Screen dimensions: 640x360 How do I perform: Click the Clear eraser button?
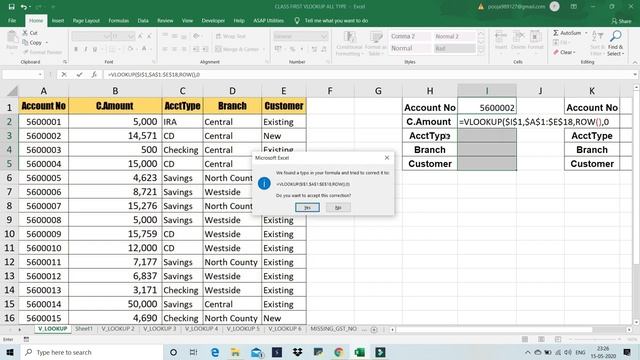click(564, 52)
